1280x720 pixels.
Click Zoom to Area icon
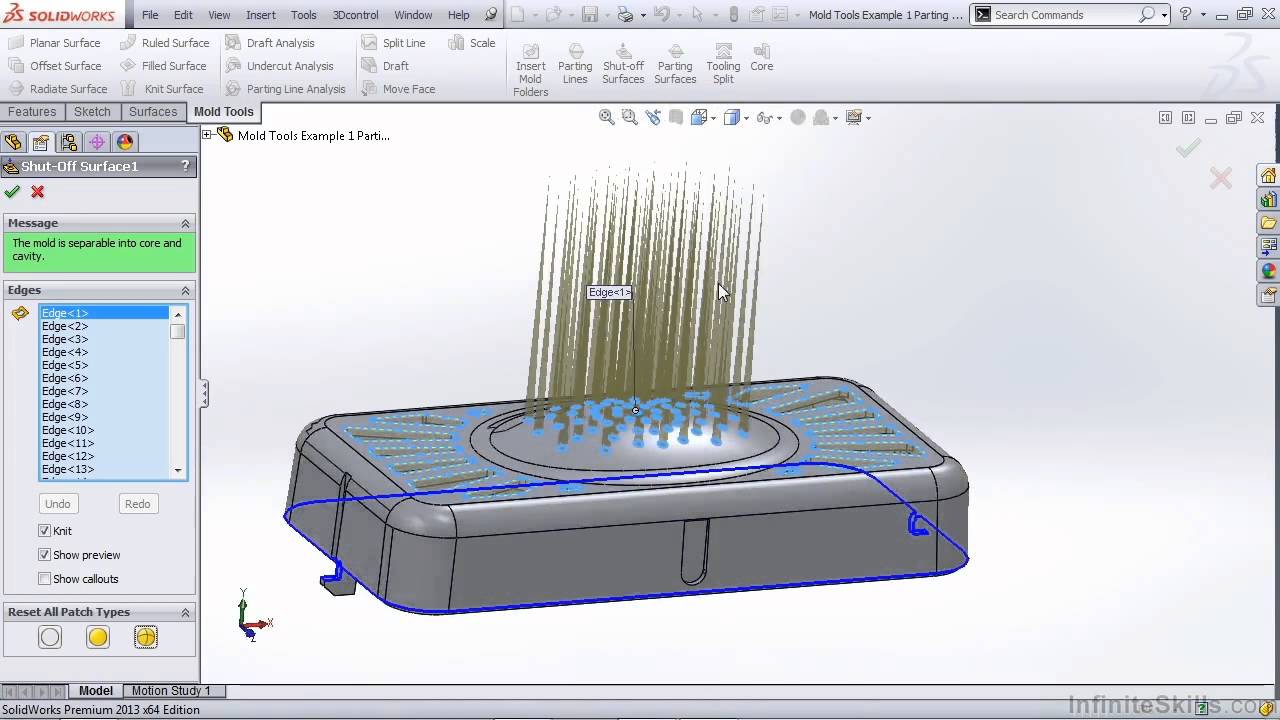click(629, 117)
